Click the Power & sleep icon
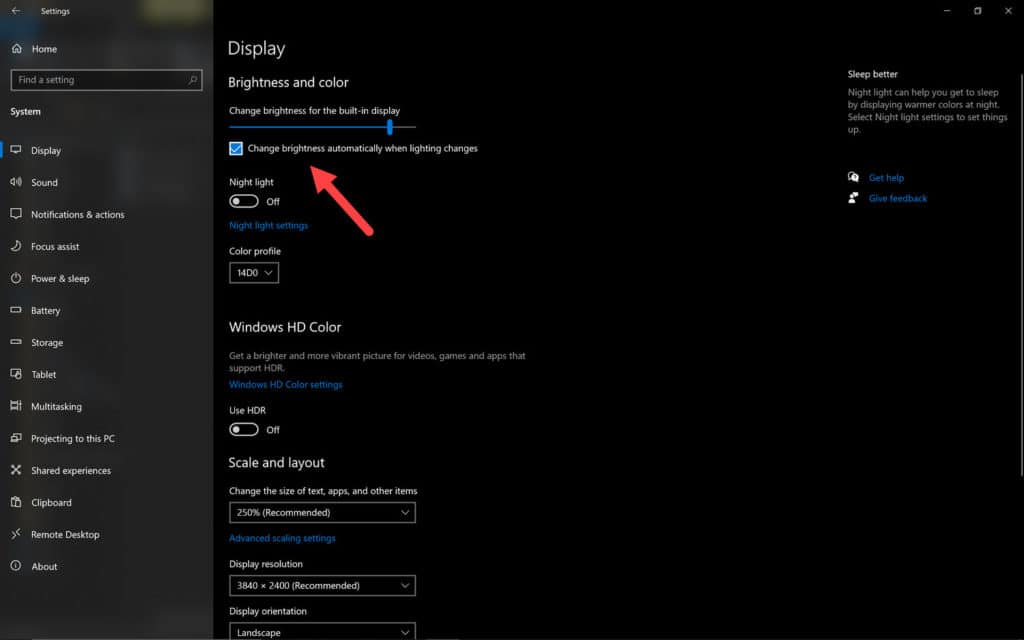 (x=16, y=279)
